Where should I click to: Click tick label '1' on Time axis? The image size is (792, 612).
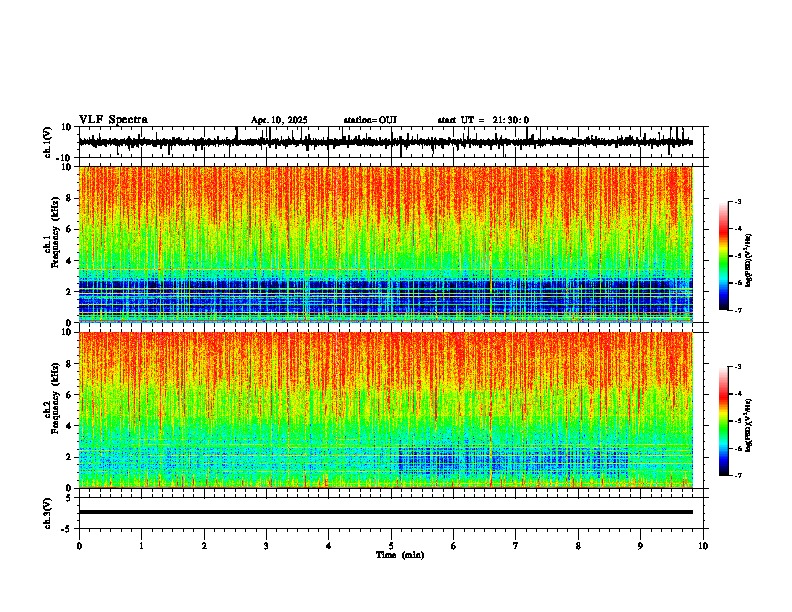[142, 546]
